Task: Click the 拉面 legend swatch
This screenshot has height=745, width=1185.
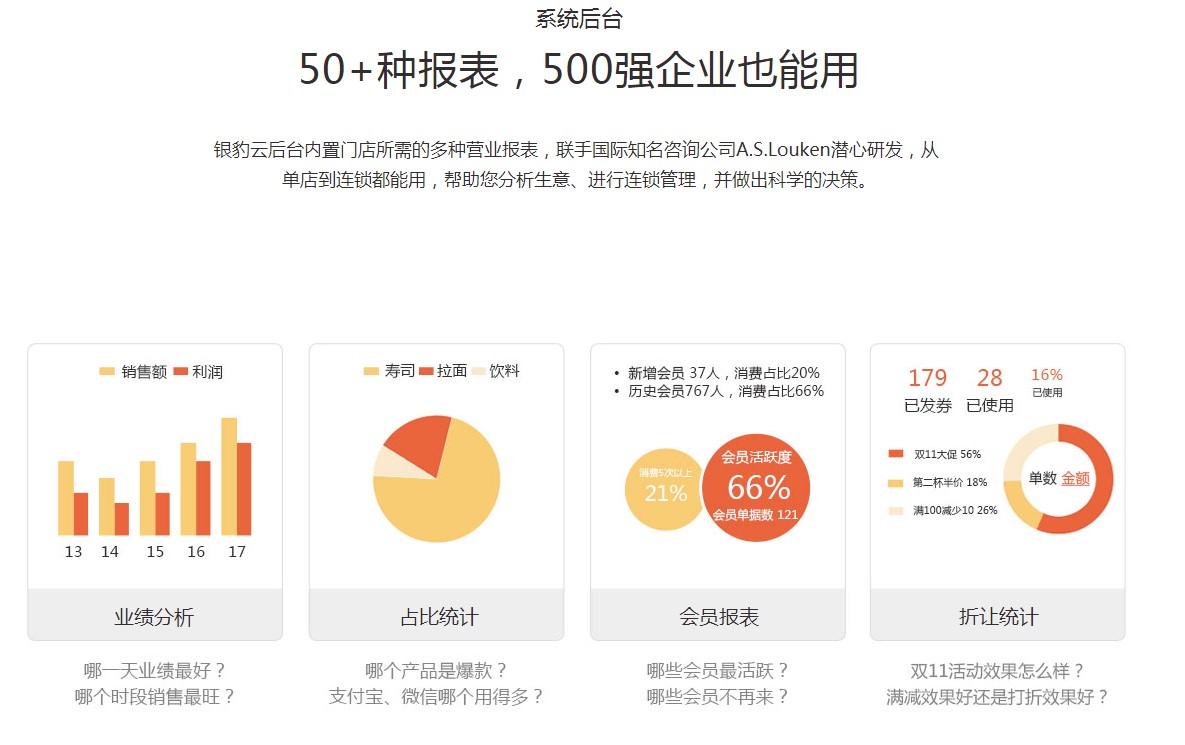Action: pos(425,371)
